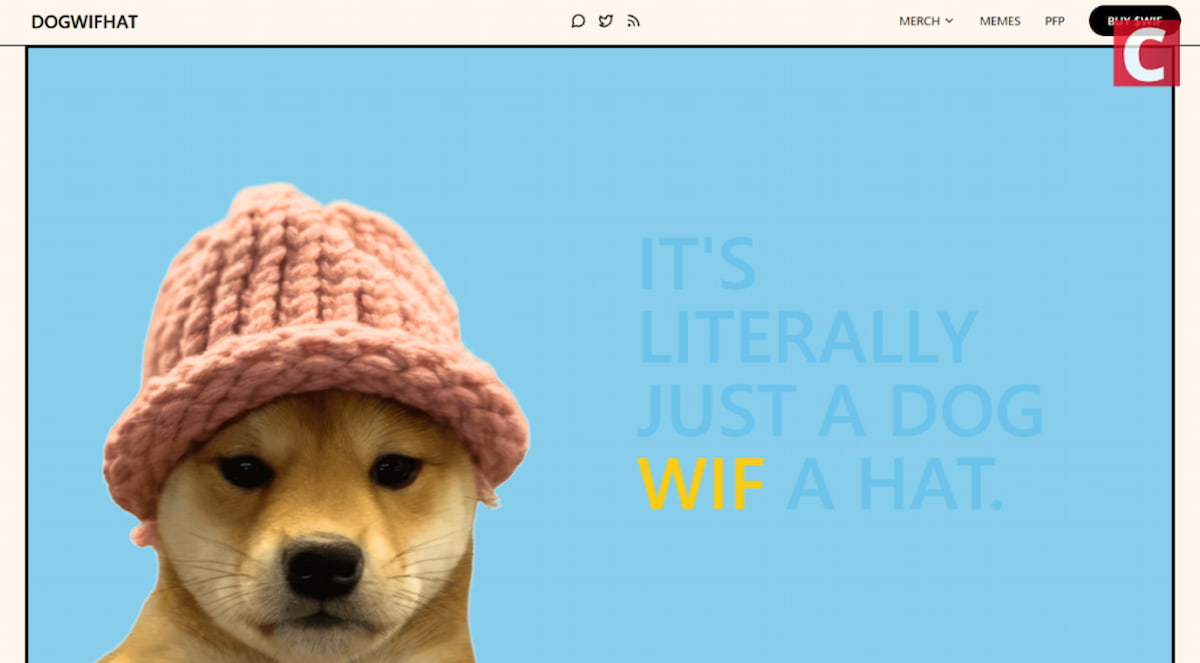Click the A HAT. headline words
This screenshot has width=1200, height=663.
point(895,484)
